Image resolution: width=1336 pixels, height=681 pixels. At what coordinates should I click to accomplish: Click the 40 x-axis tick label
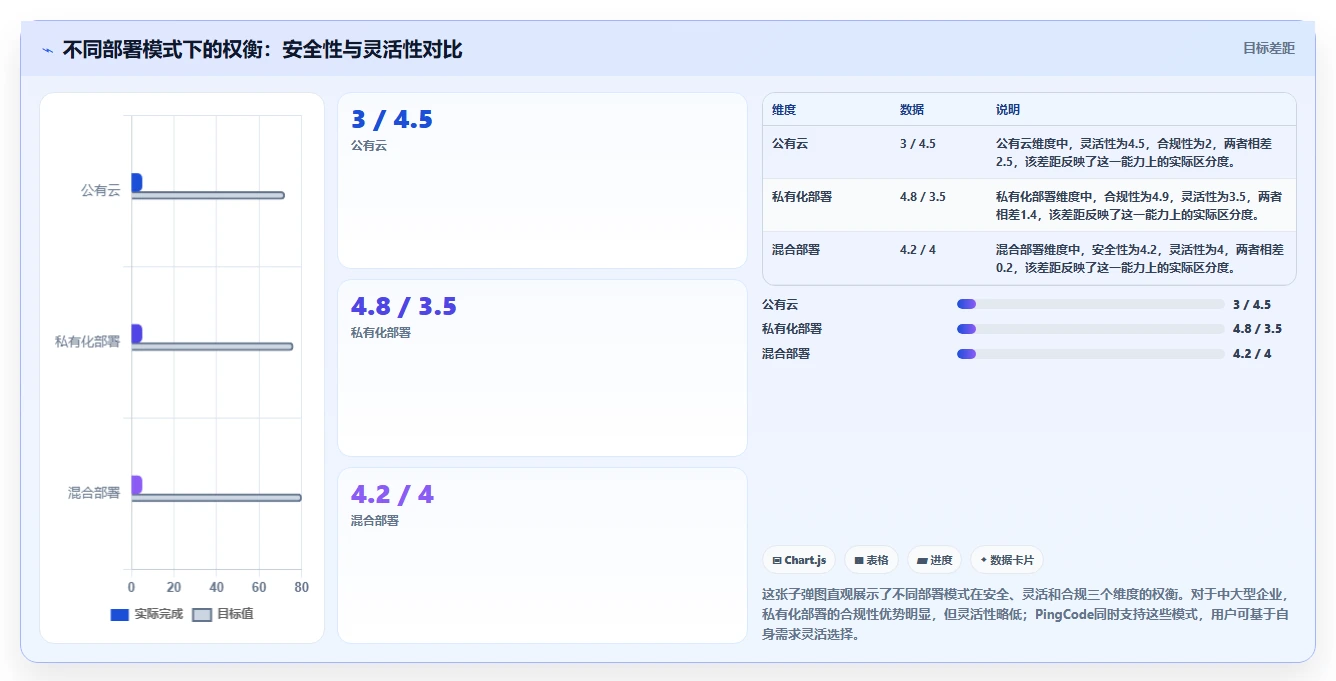point(216,587)
